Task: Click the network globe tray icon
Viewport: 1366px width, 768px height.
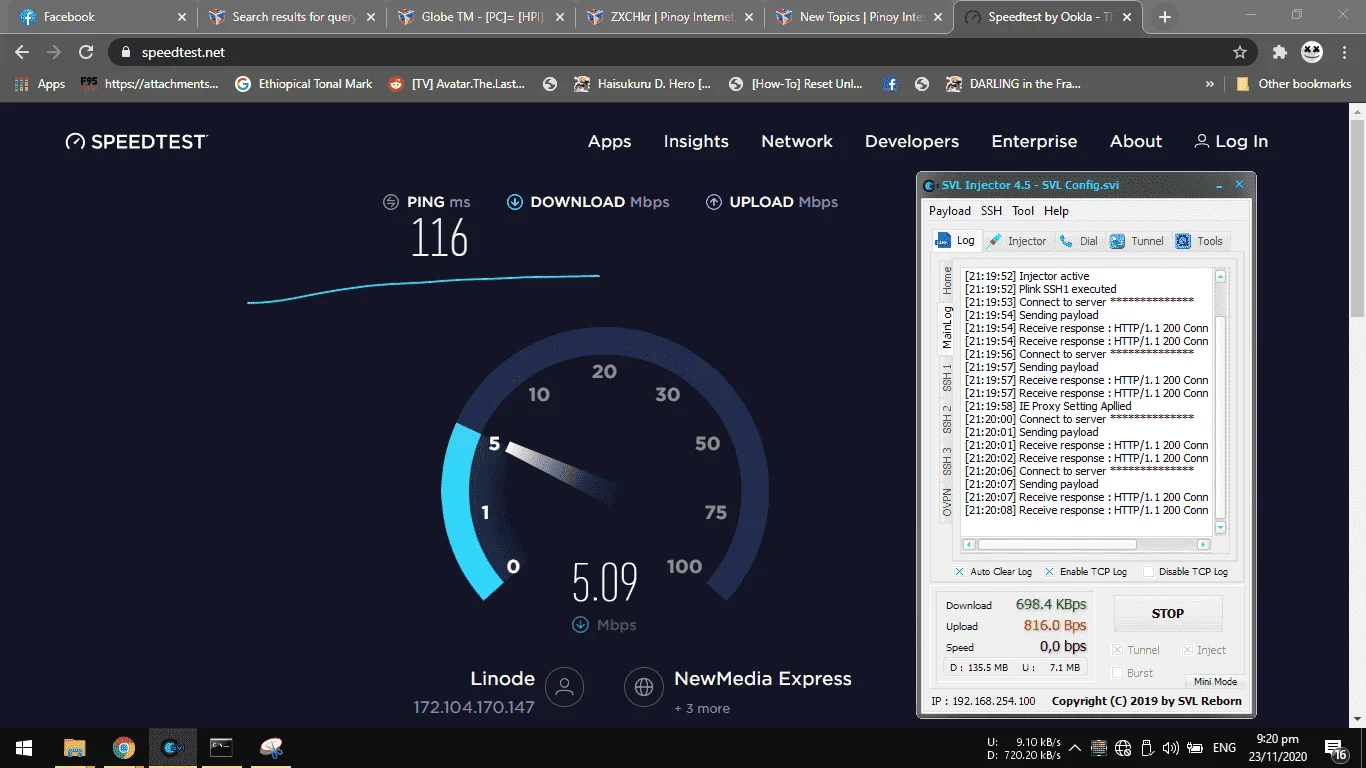Action: pyautogui.click(x=1122, y=748)
